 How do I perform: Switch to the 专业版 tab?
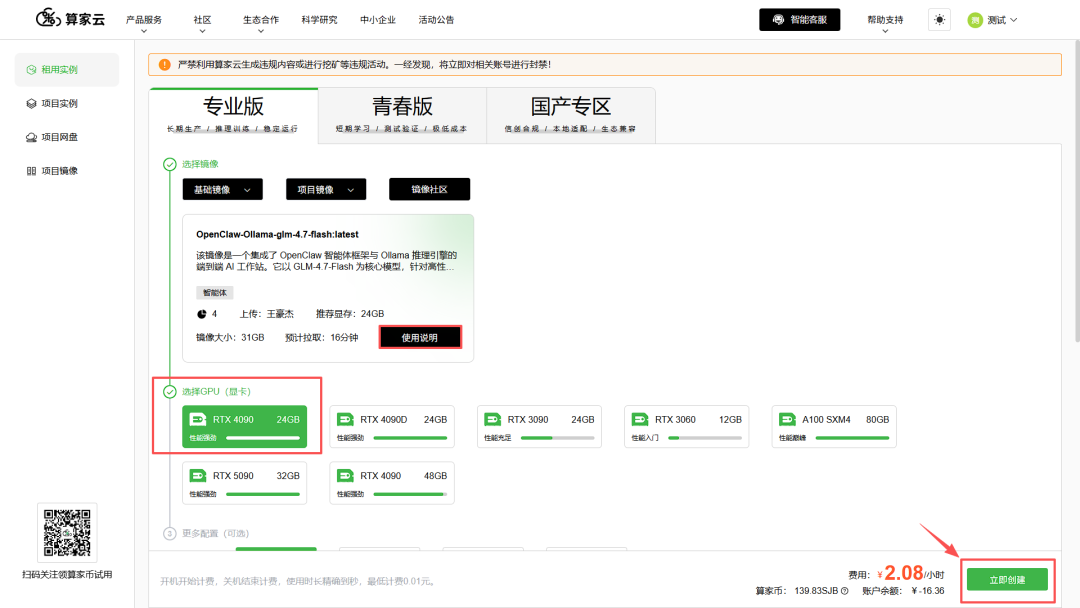[x=233, y=116]
